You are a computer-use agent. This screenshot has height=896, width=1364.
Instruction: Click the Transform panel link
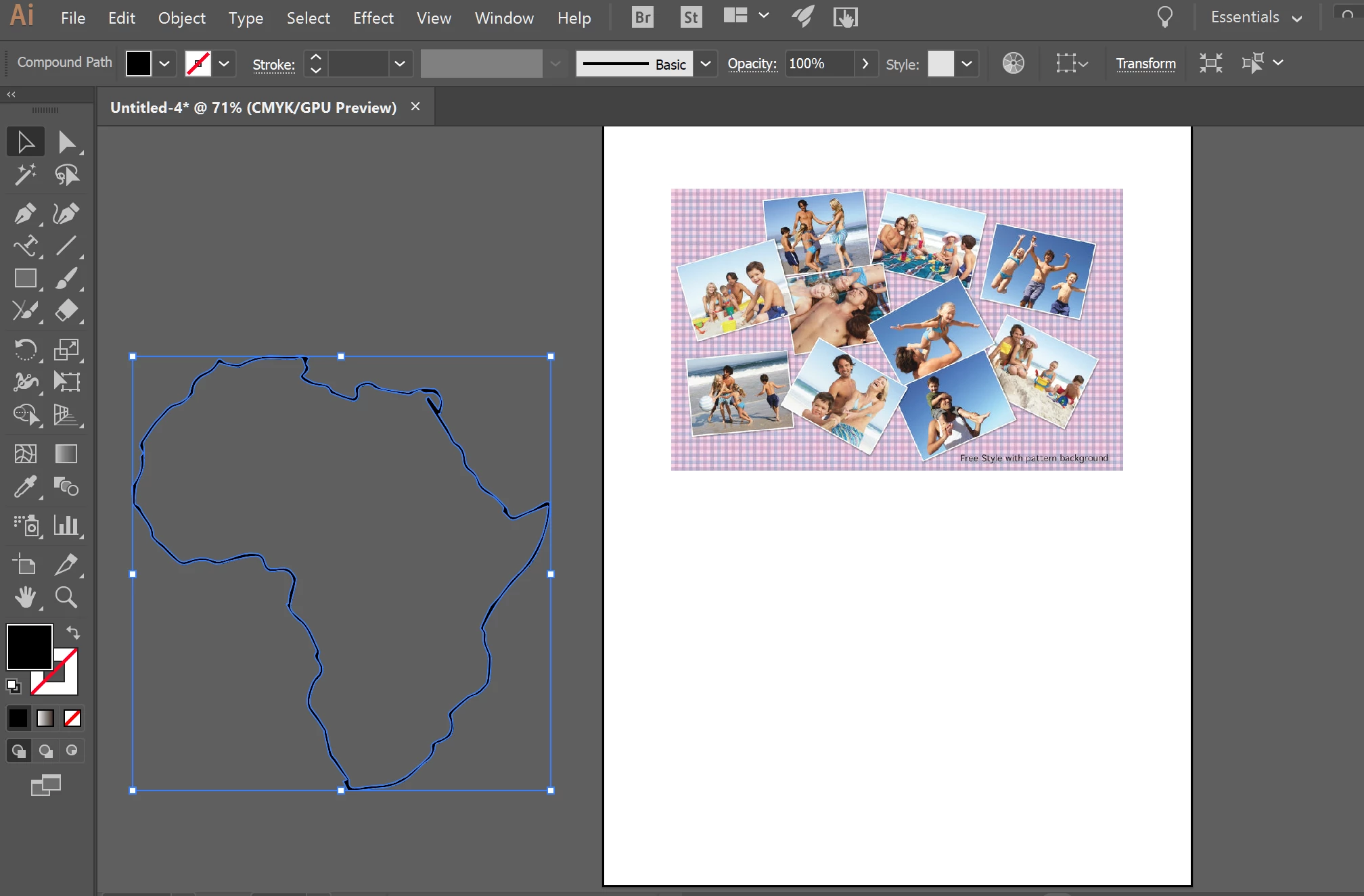(x=1145, y=64)
